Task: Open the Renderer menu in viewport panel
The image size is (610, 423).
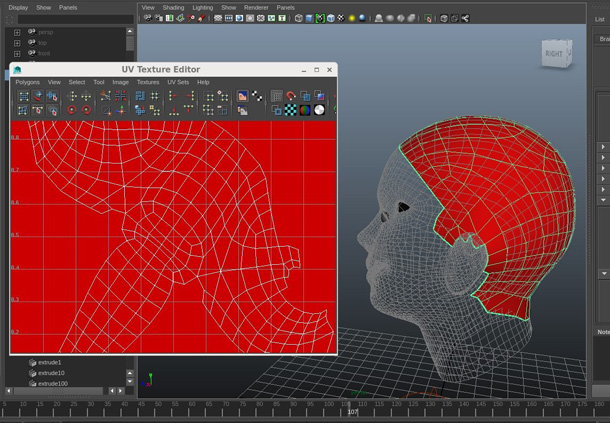Action: [x=256, y=7]
